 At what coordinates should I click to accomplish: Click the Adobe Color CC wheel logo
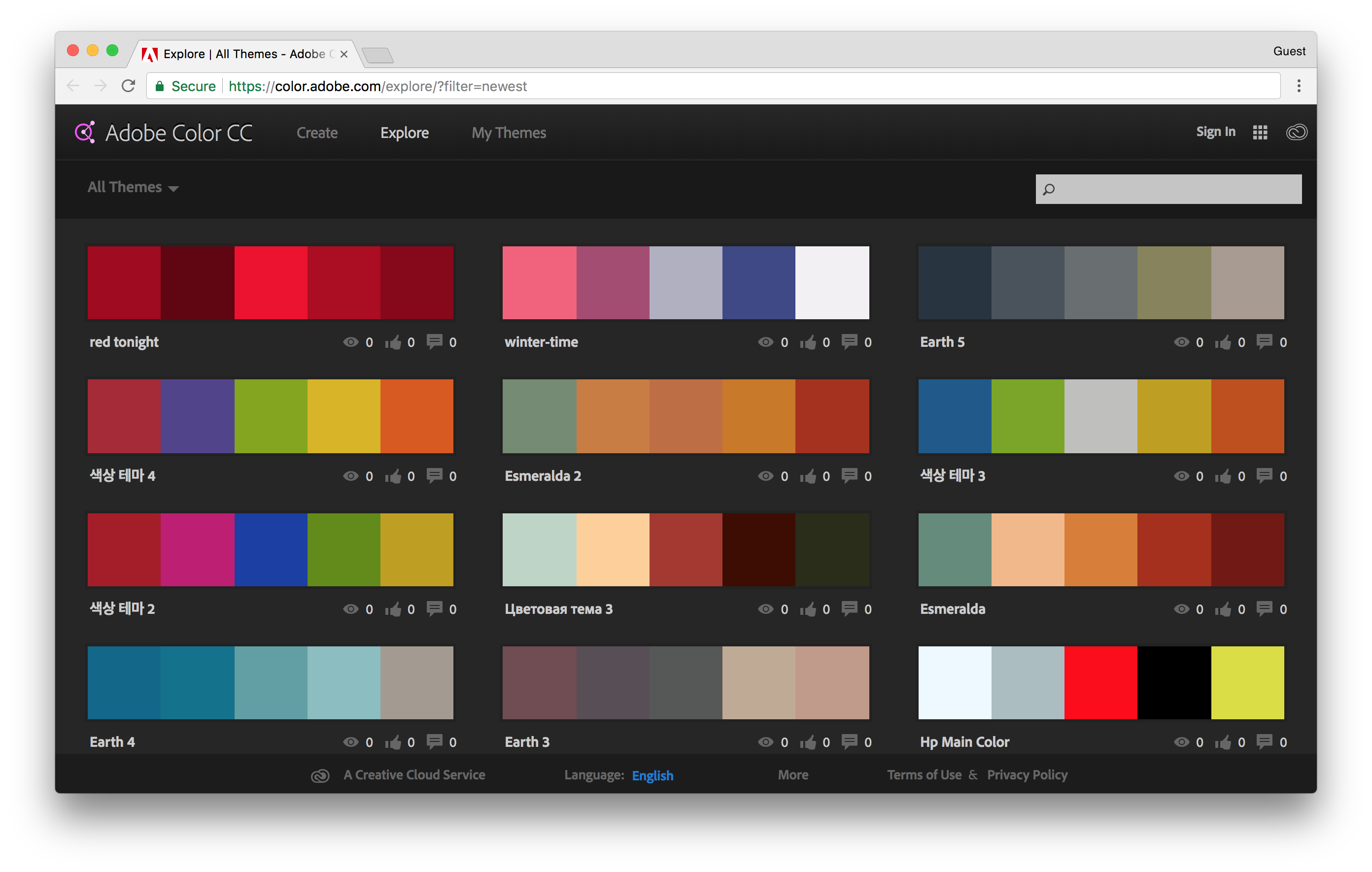tap(85, 132)
